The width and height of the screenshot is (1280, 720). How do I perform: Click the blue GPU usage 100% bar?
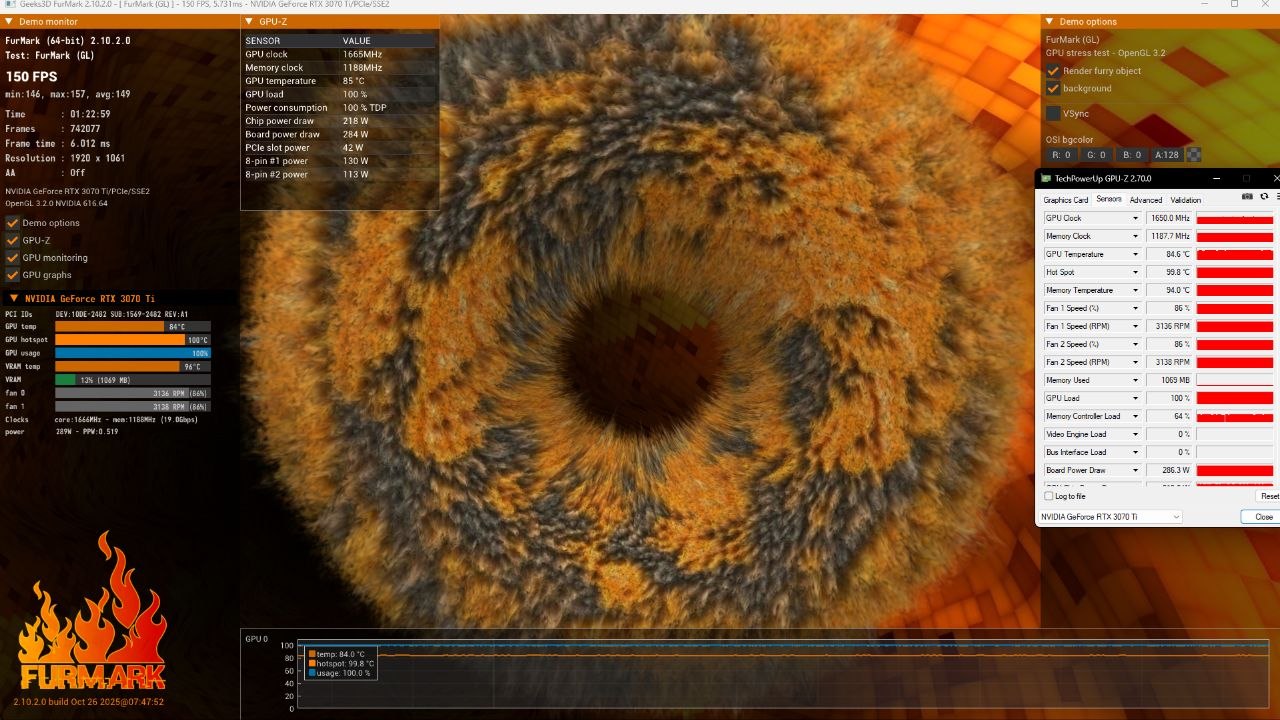click(132, 353)
